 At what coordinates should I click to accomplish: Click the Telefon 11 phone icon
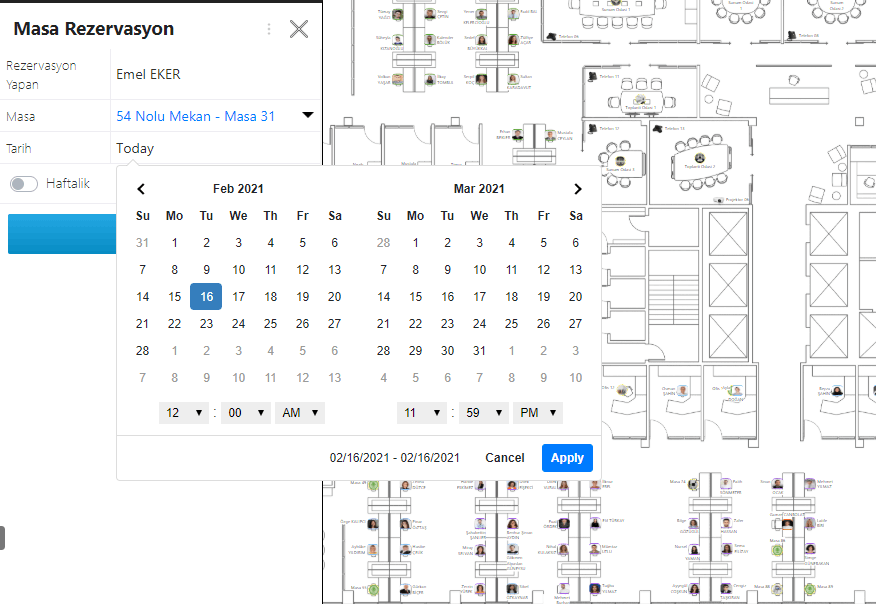(x=593, y=78)
